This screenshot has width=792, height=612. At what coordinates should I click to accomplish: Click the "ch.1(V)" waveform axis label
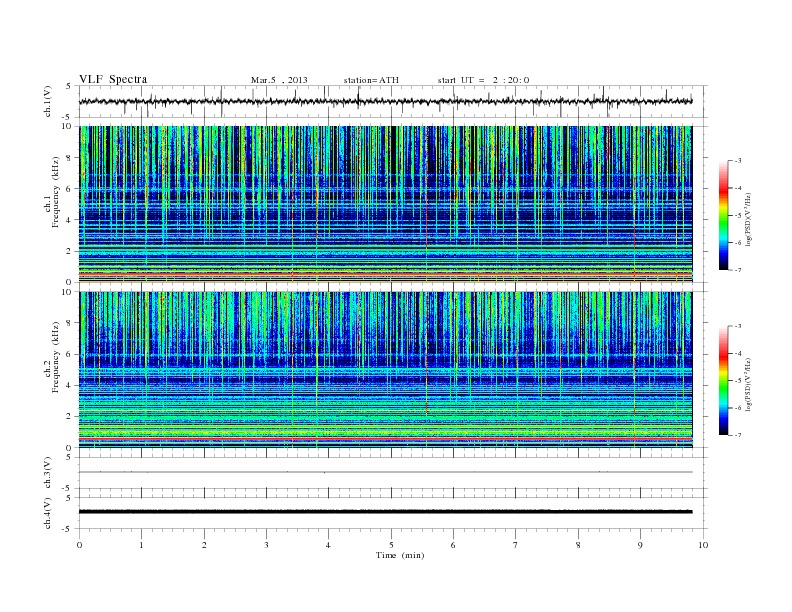[47, 101]
